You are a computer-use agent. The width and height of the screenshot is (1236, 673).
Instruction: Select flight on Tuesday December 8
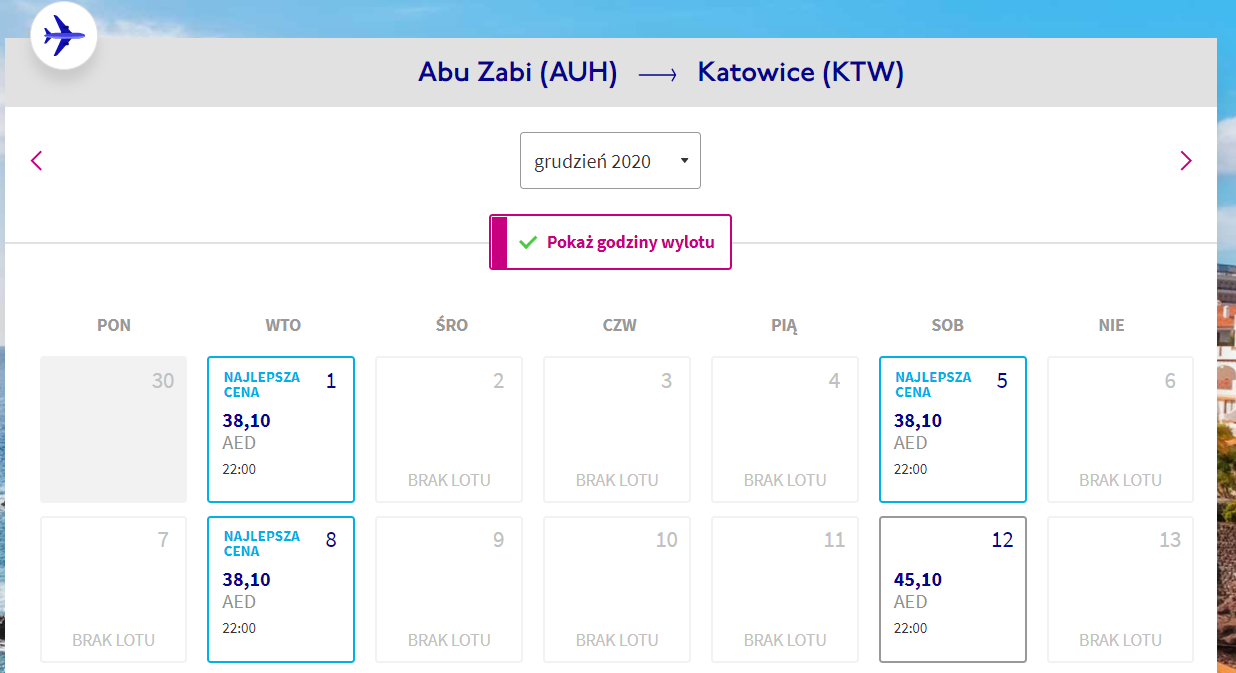pos(281,589)
